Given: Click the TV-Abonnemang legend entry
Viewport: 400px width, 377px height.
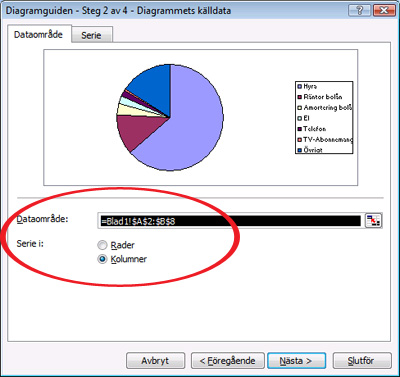Looking at the screenshot, I should (325, 139).
